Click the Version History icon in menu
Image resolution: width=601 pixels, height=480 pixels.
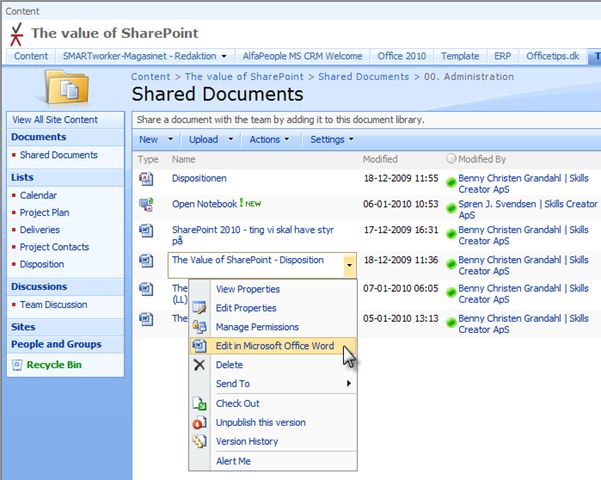199,441
